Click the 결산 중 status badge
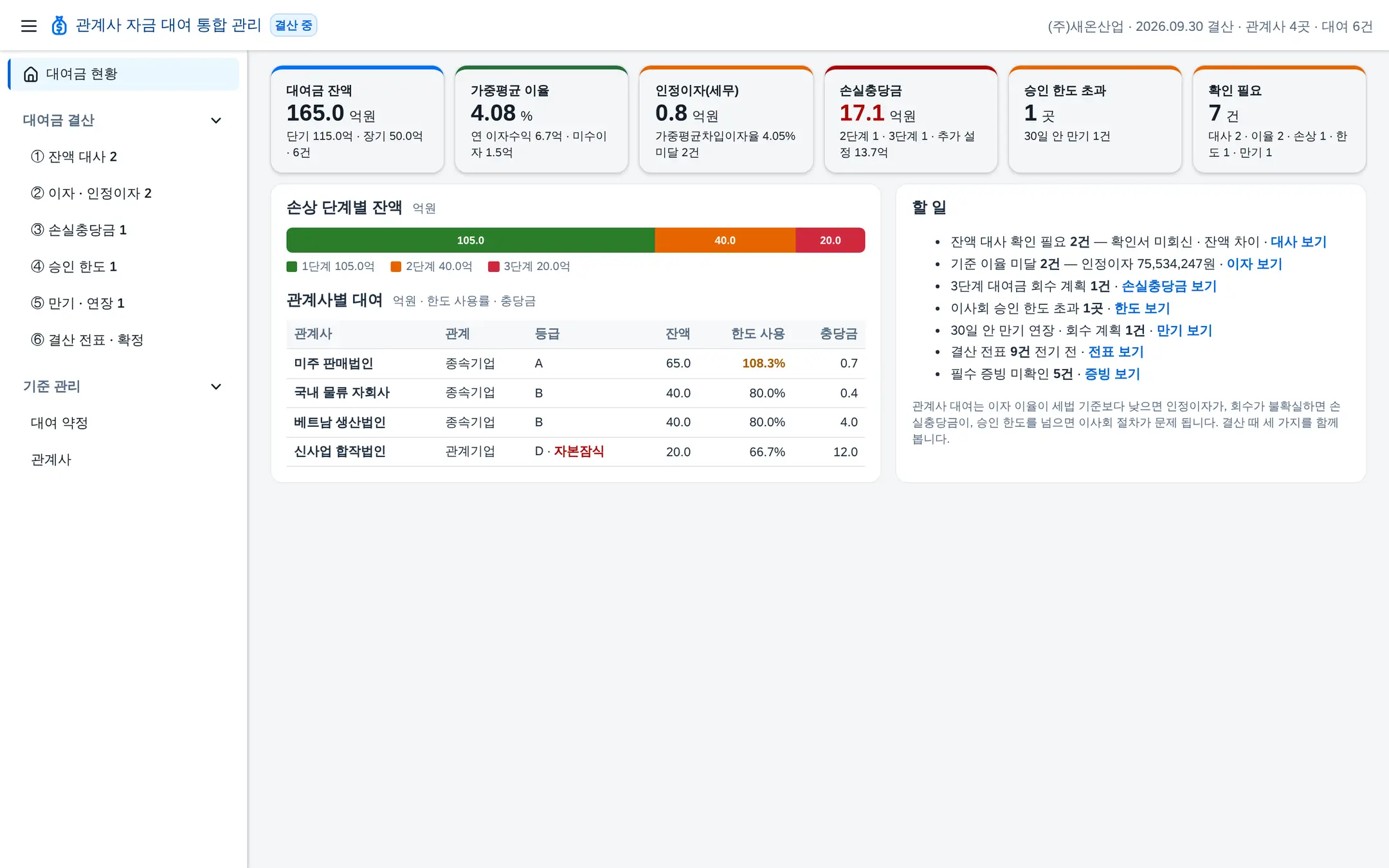Viewport: 1389px width, 868px height. pyautogui.click(x=293, y=26)
